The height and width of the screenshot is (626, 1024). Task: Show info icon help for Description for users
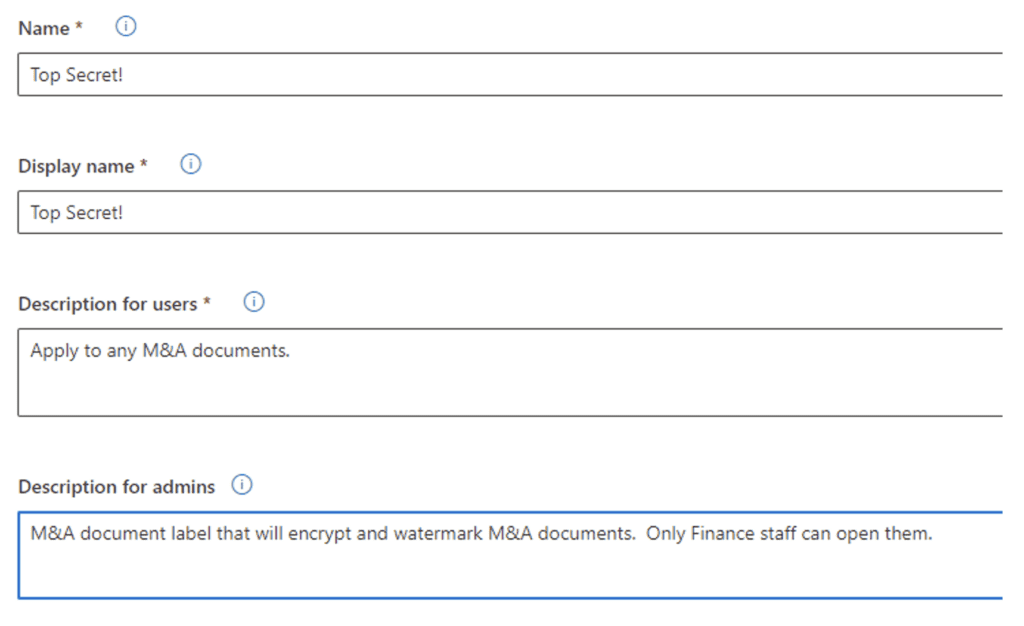254,302
